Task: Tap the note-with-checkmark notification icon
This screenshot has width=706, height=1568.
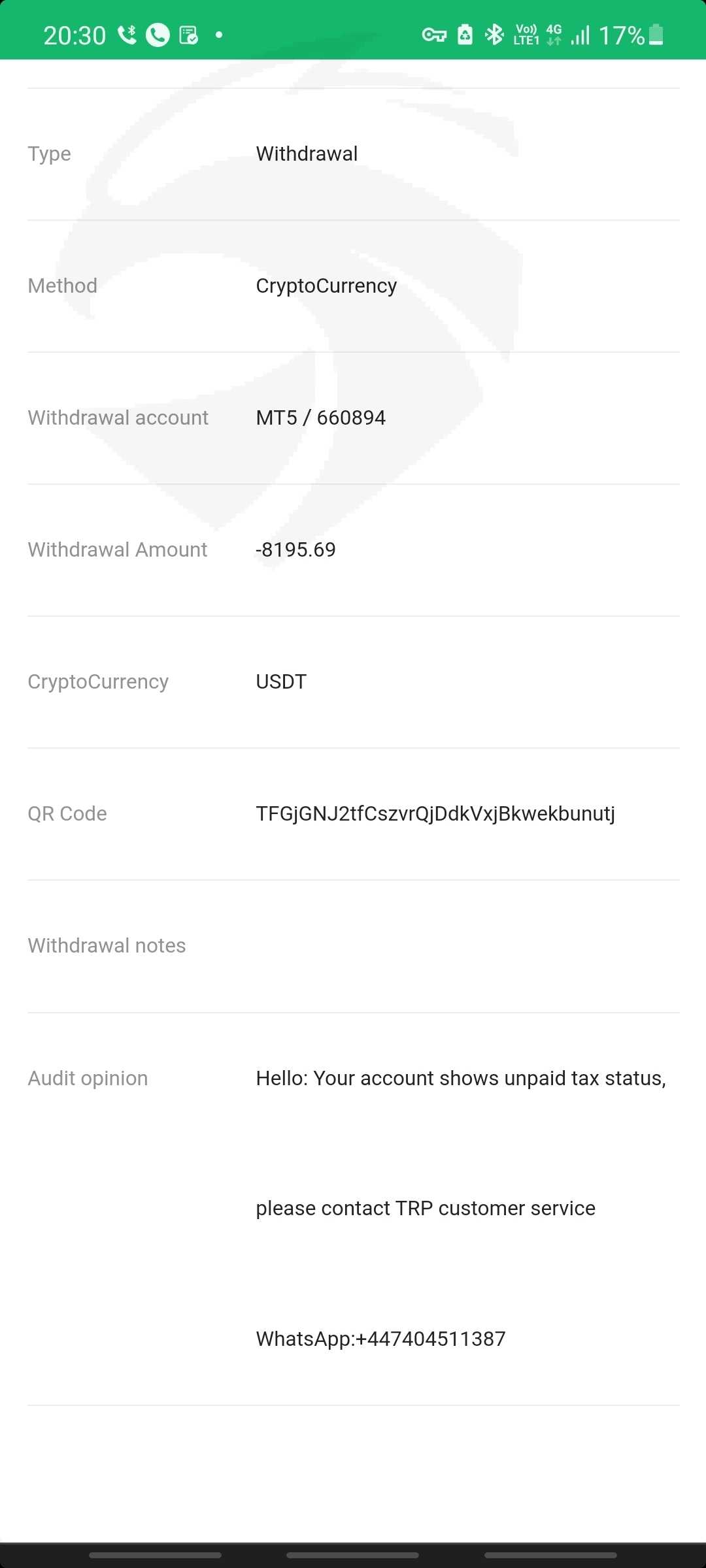Action: click(x=188, y=35)
